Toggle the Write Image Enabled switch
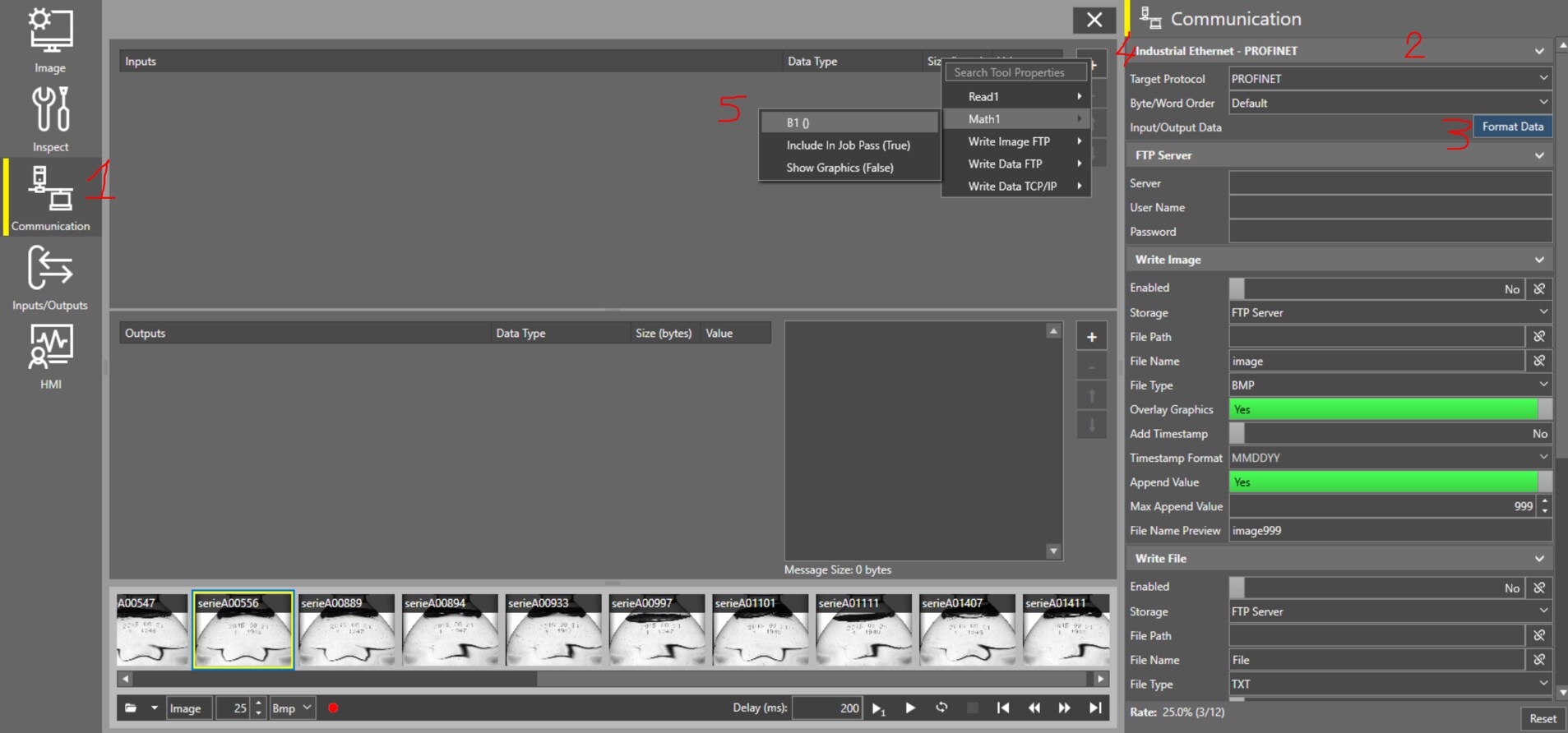The height and width of the screenshot is (733, 1568). 1377,289
